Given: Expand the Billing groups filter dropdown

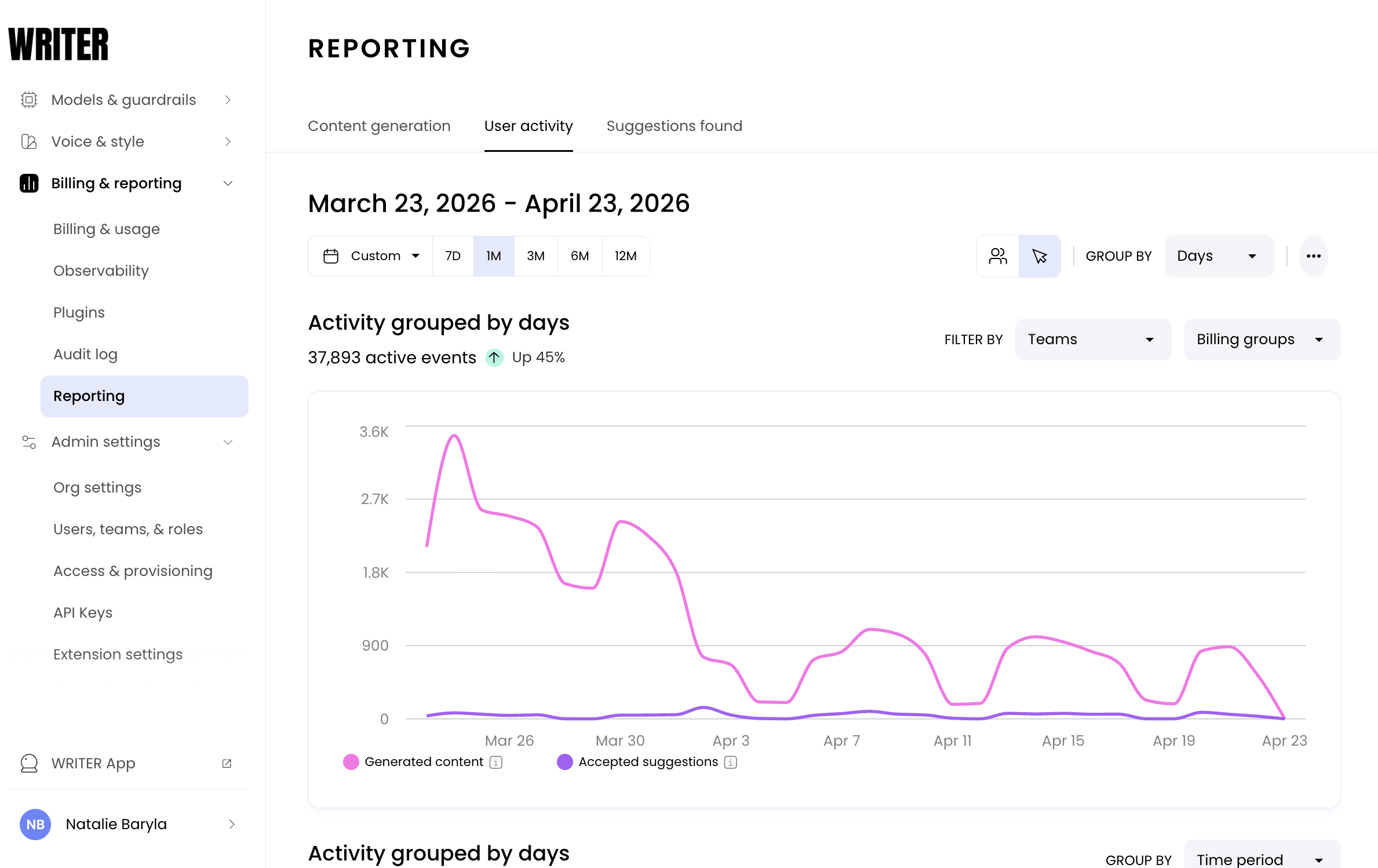Looking at the screenshot, I should [1262, 340].
